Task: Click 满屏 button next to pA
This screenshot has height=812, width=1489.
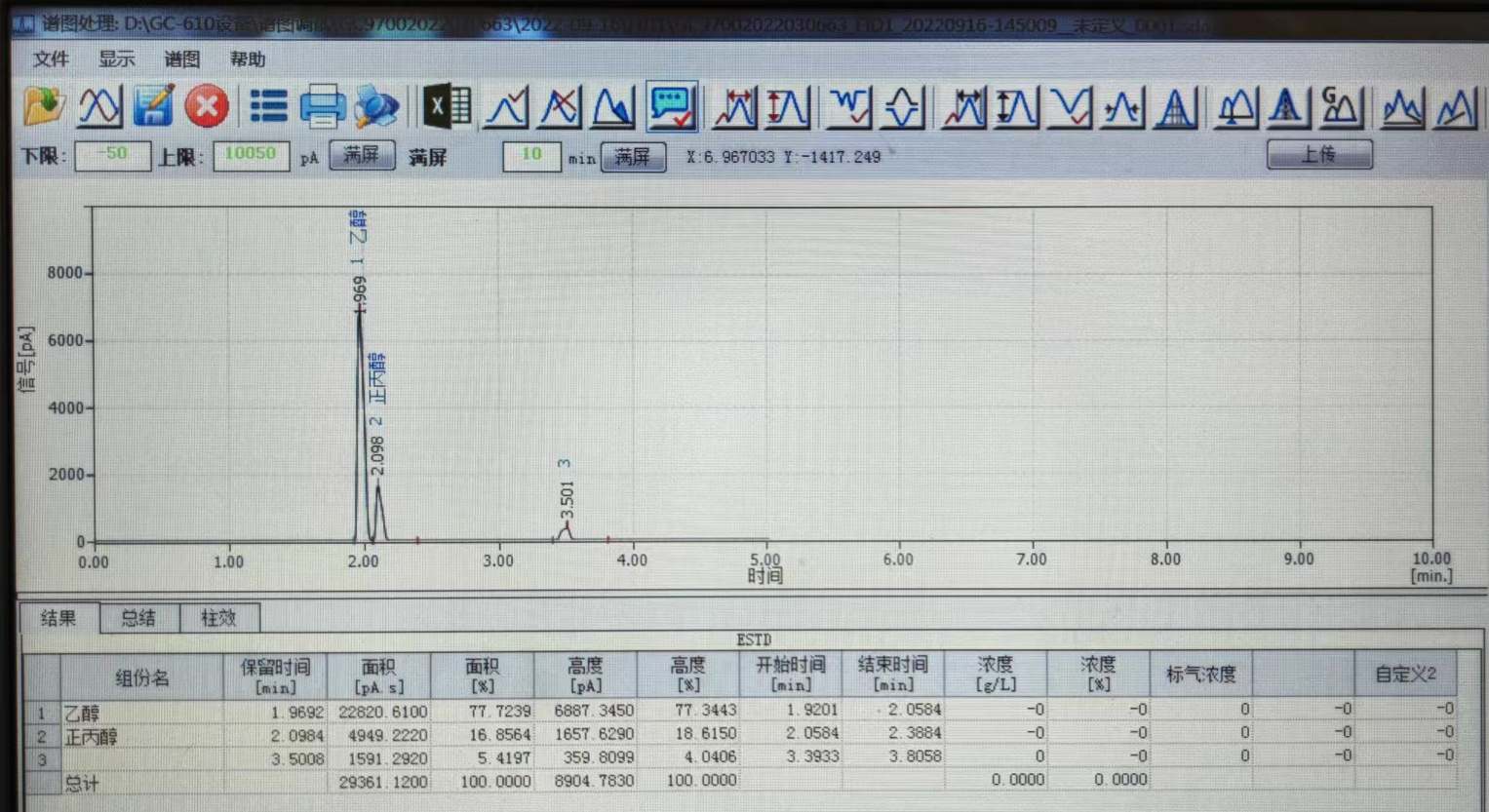Action: (362, 156)
